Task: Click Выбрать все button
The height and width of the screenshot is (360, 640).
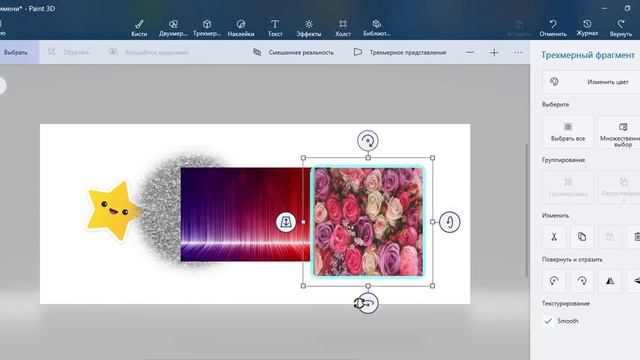Action: click(x=568, y=132)
